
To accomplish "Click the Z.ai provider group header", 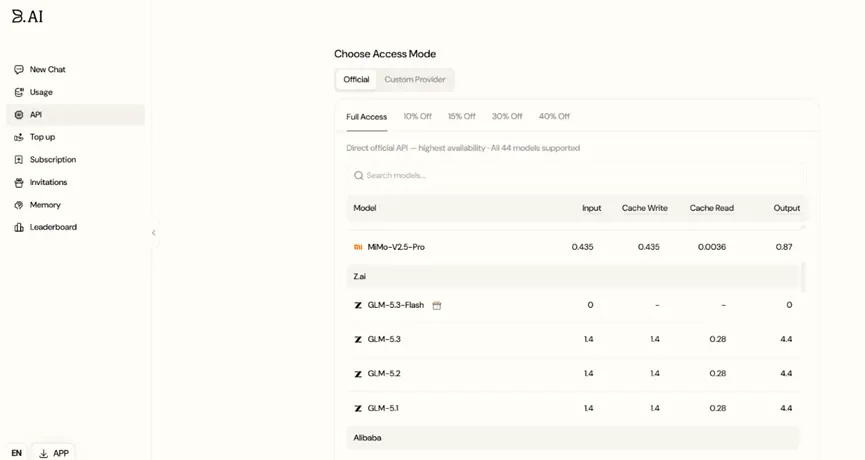I will (574, 277).
